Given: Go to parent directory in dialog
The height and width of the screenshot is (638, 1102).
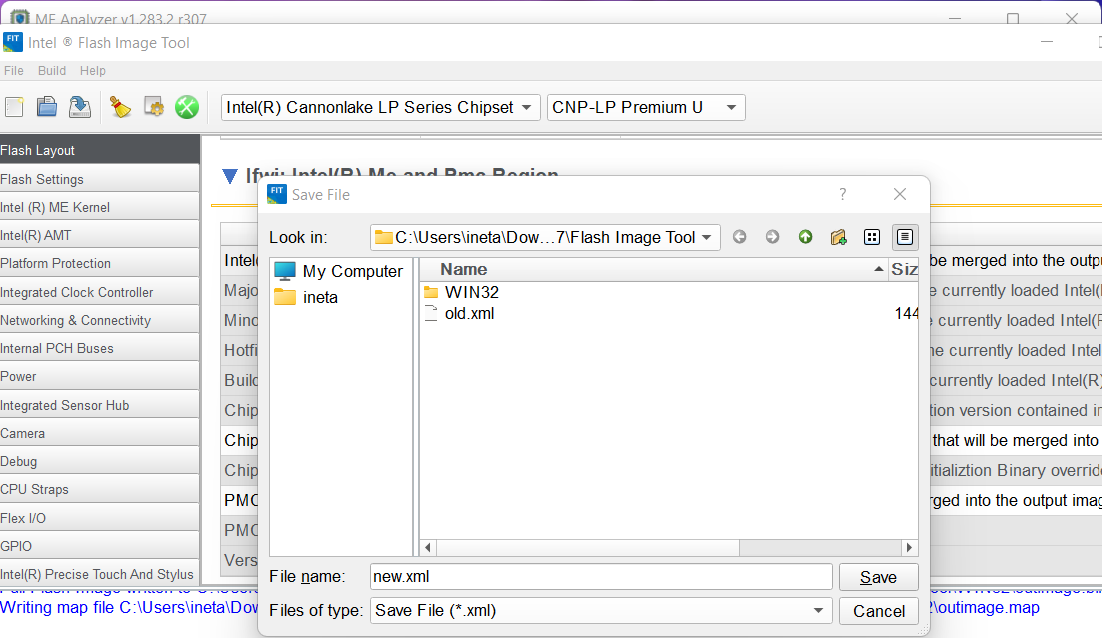Looking at the screenshot, I should click(x=805, y=237).
